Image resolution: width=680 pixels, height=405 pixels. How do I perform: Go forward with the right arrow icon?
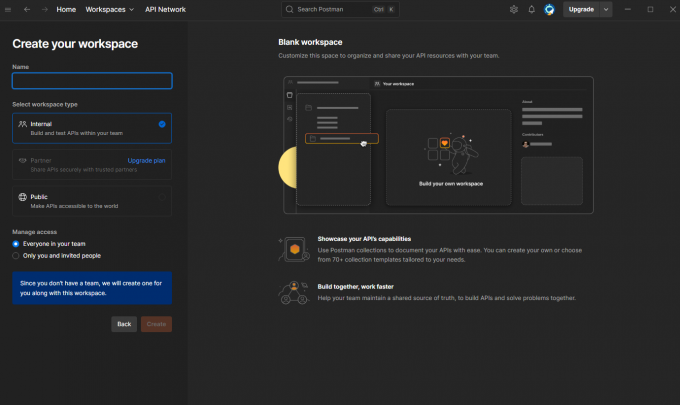[45, 10]
